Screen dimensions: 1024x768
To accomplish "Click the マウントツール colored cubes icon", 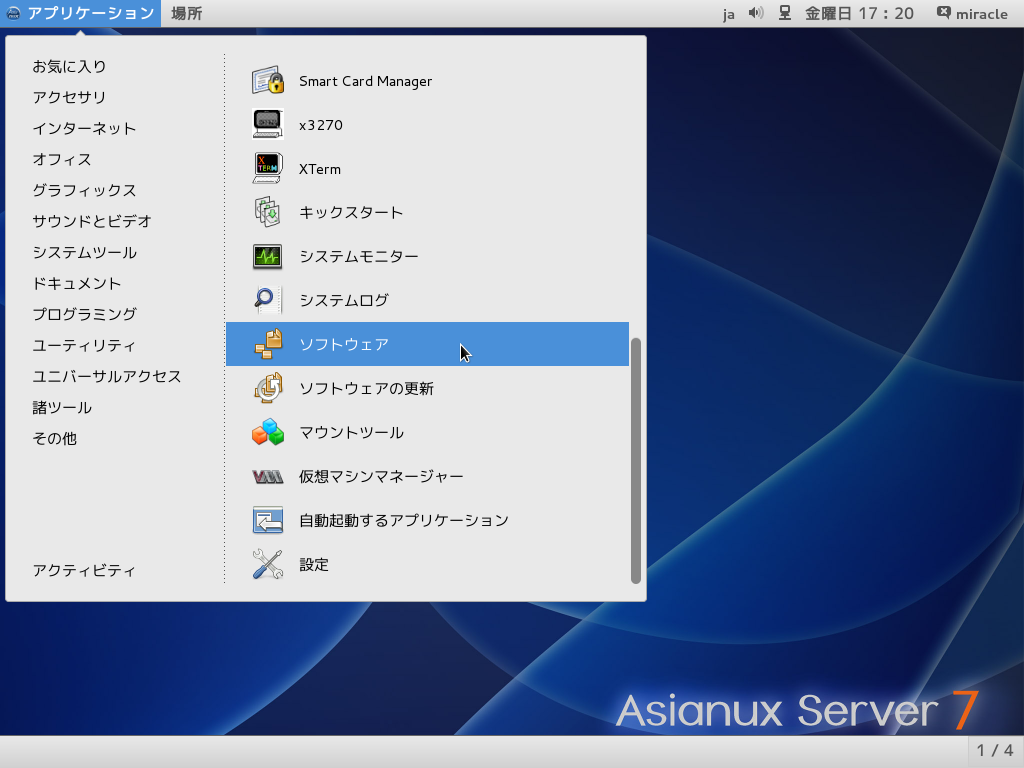I will 268,432.
